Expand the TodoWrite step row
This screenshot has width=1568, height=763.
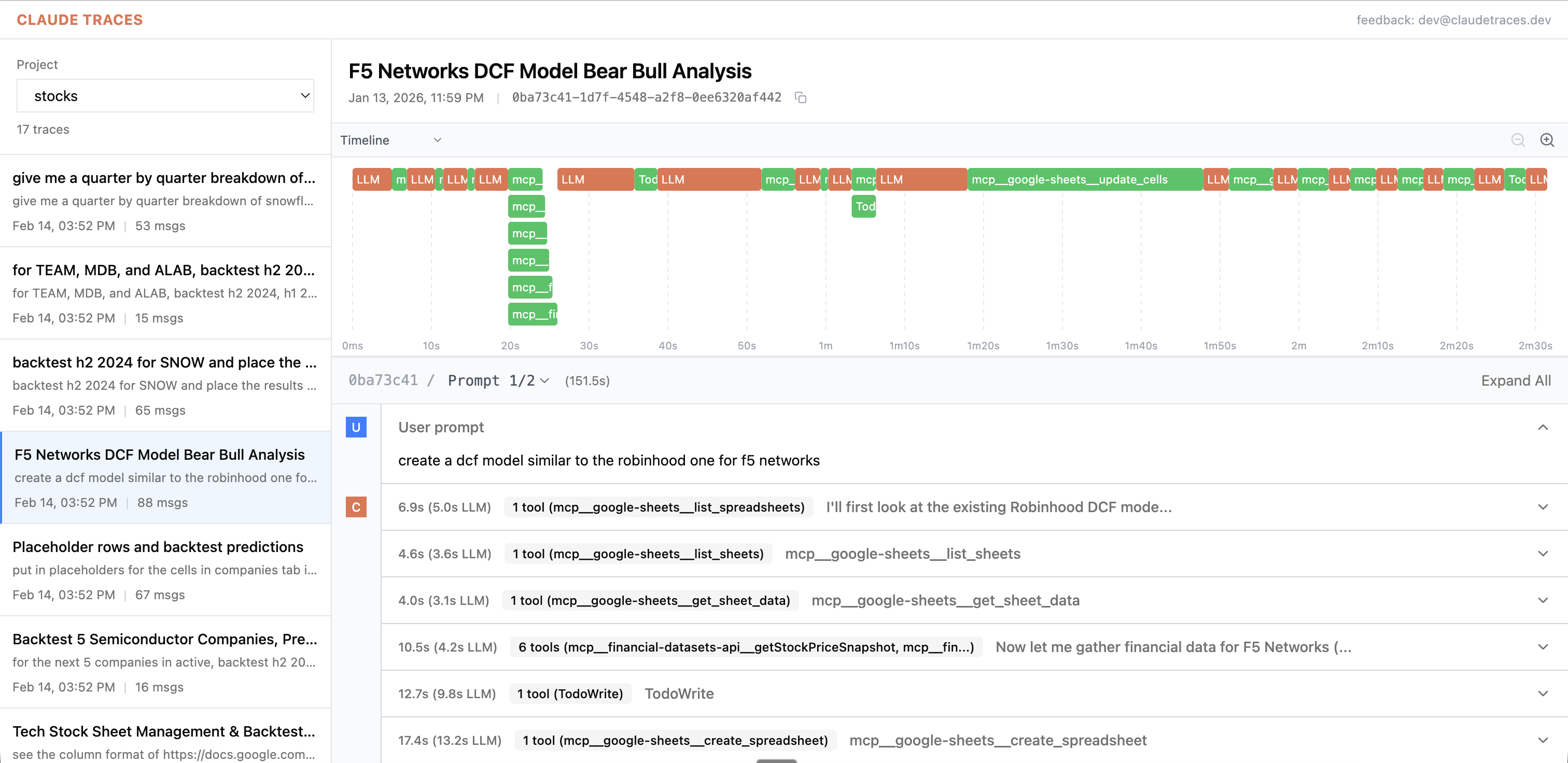1543,694
